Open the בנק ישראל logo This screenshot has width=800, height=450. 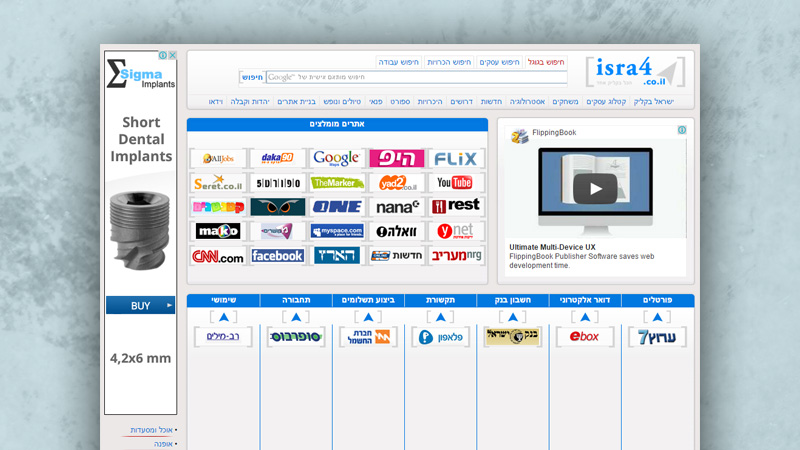coord(512,337)
